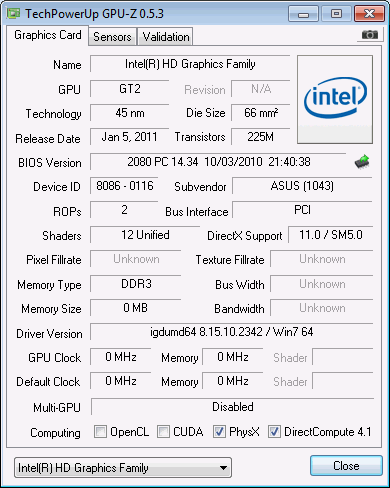
Task: Click the Driver Version field
Action: click(x=232, y=332)
